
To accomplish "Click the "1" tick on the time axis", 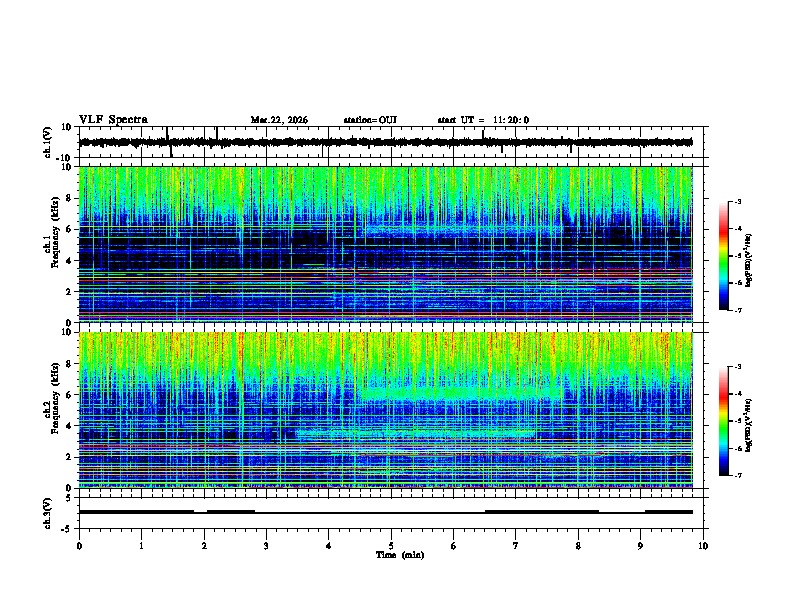I will (x=141, y=546).
